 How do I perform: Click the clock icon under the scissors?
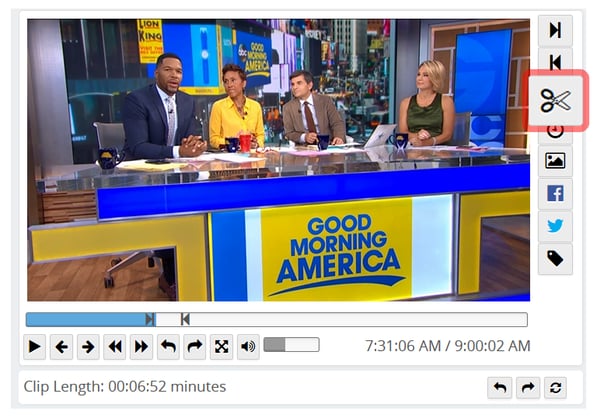click(555, 132)
